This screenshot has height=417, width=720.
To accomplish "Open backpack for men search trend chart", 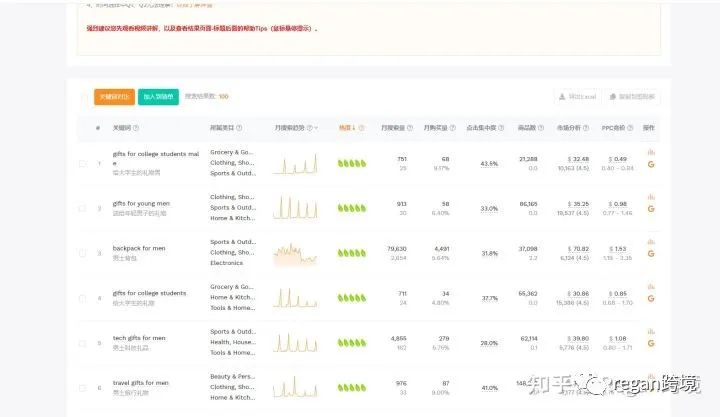I will click(295, 254).
